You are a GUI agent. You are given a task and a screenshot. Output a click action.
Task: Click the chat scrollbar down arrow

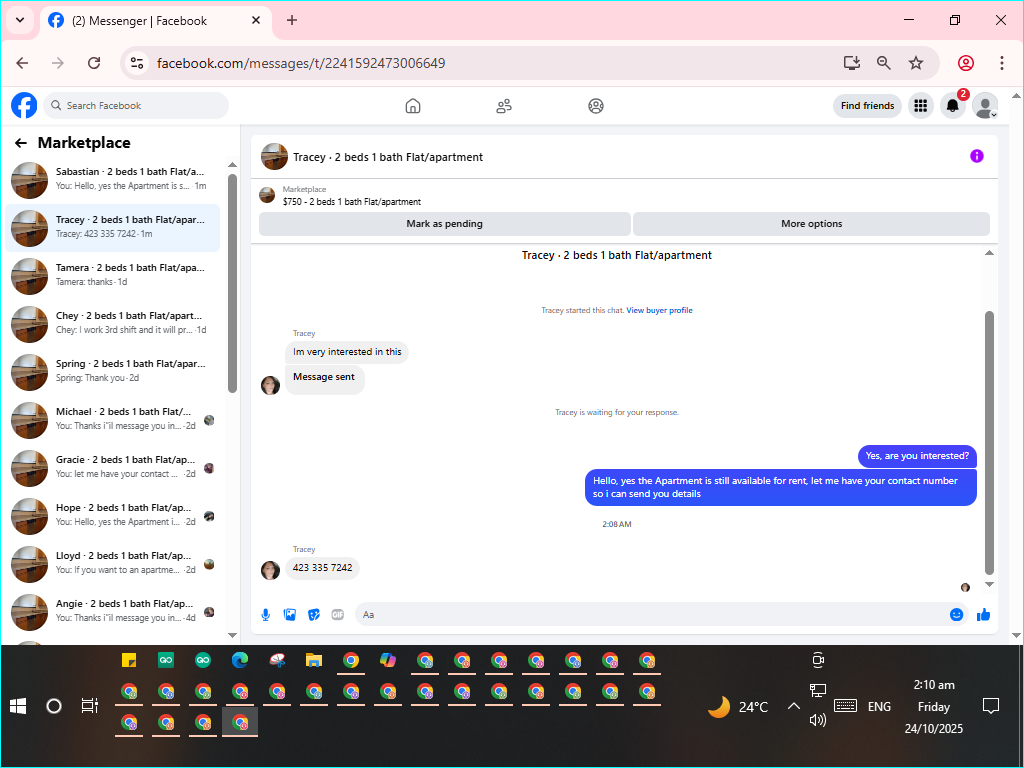point(989,585)
